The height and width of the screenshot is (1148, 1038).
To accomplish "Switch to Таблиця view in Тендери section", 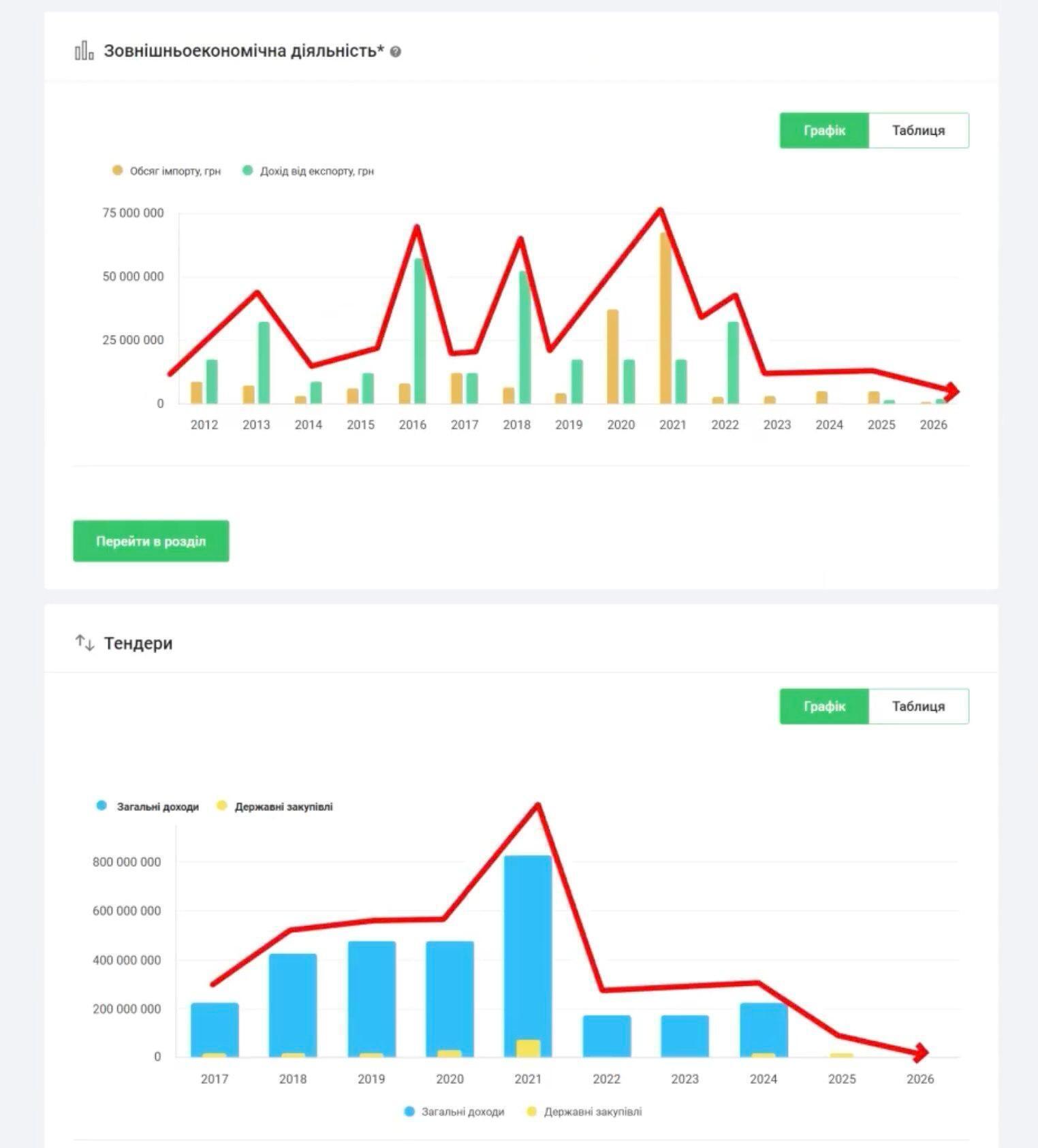I will tap(919, 706).
